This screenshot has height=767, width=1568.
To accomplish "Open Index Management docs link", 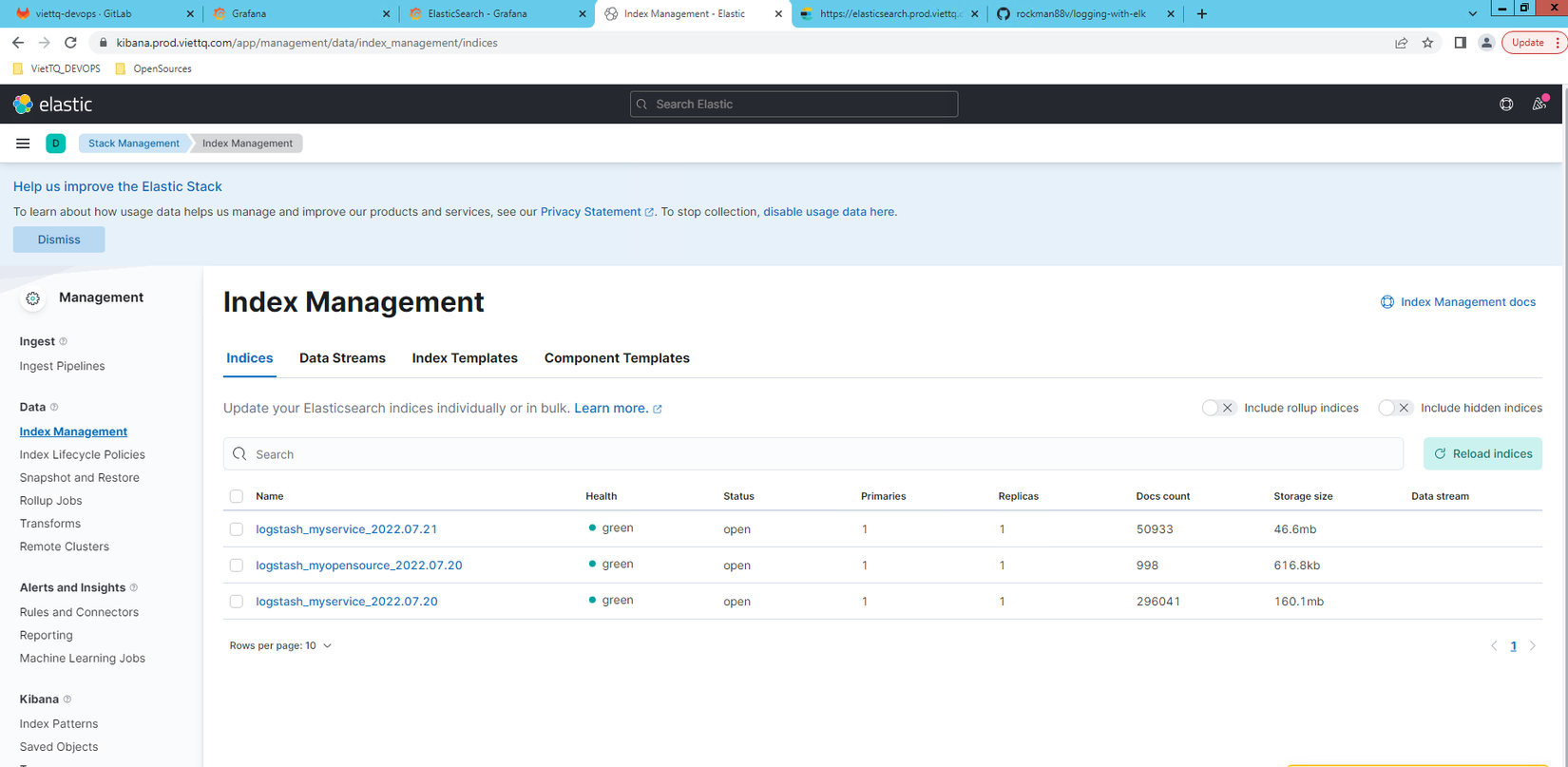I will [1458, 302].
